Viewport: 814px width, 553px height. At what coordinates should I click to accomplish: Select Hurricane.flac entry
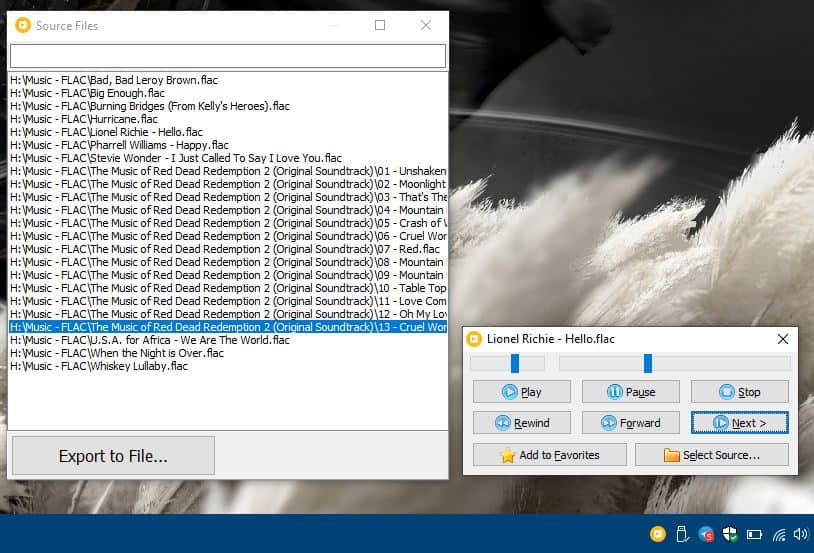click(228, 119)
